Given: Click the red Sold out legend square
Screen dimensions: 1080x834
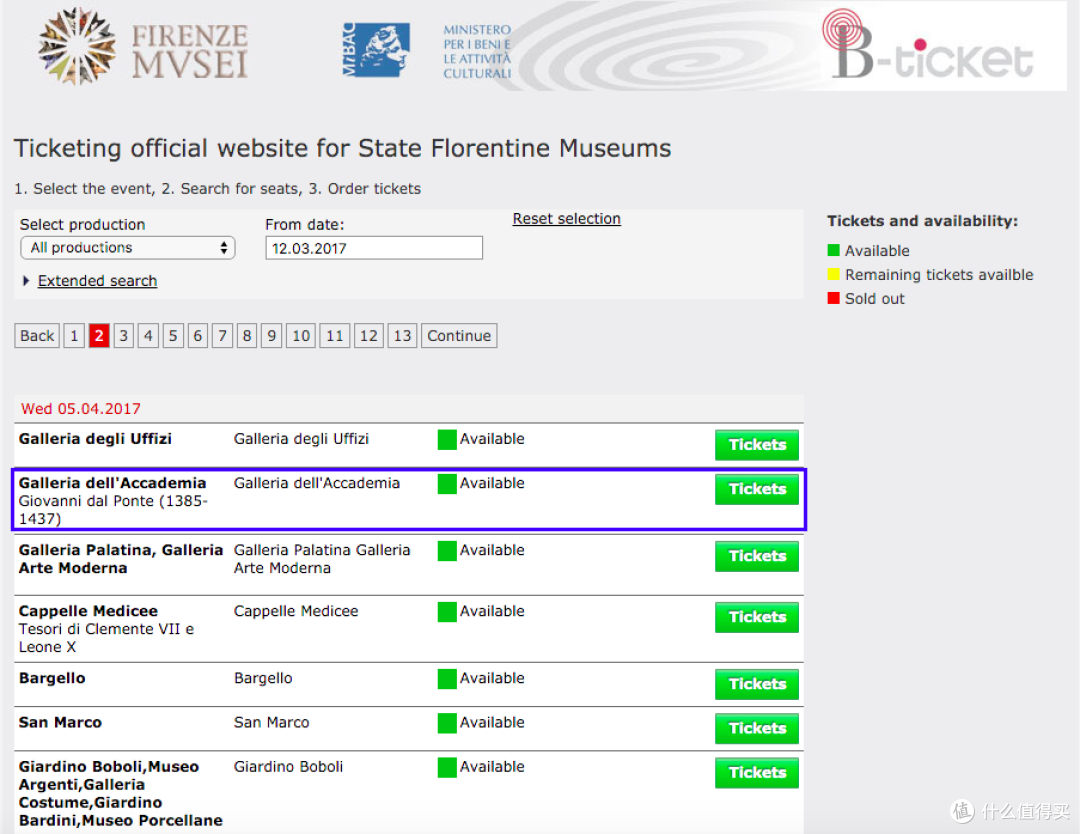Looking at the screenshot, I should click(833, 298).
